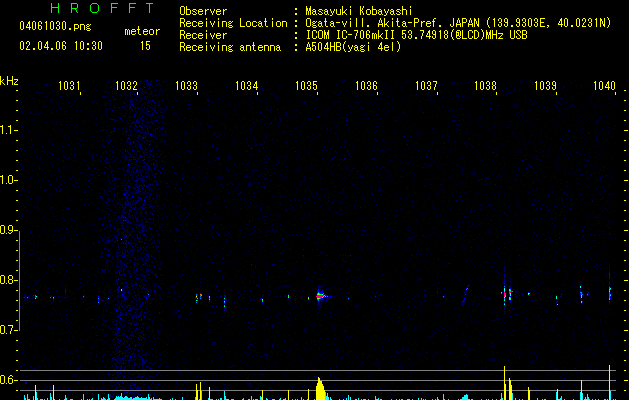Screen dimensions: 629x400
Task: Click the noise band at 1032
Action: pos(136,241)
